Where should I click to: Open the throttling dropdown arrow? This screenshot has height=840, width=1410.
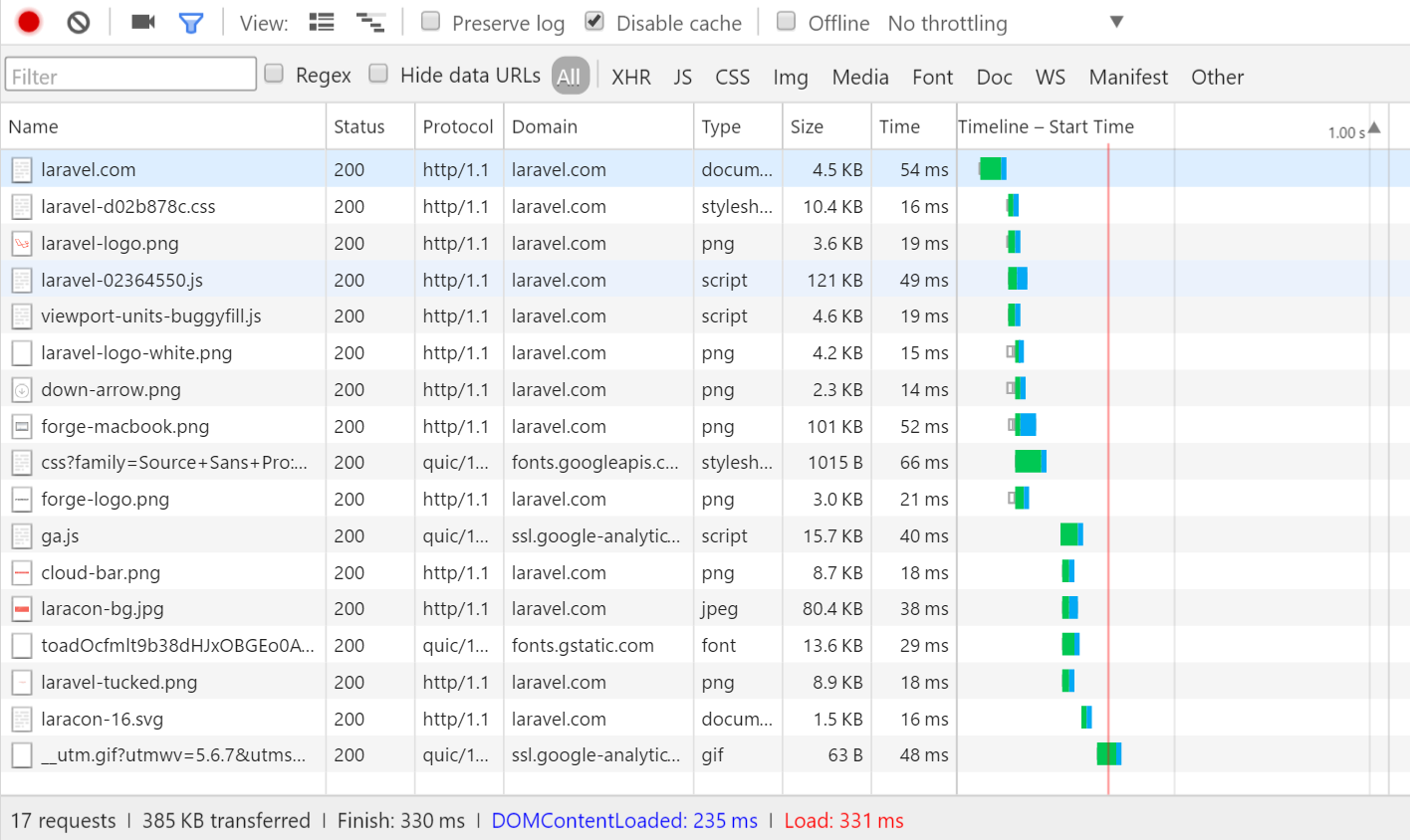[1116, 22]
